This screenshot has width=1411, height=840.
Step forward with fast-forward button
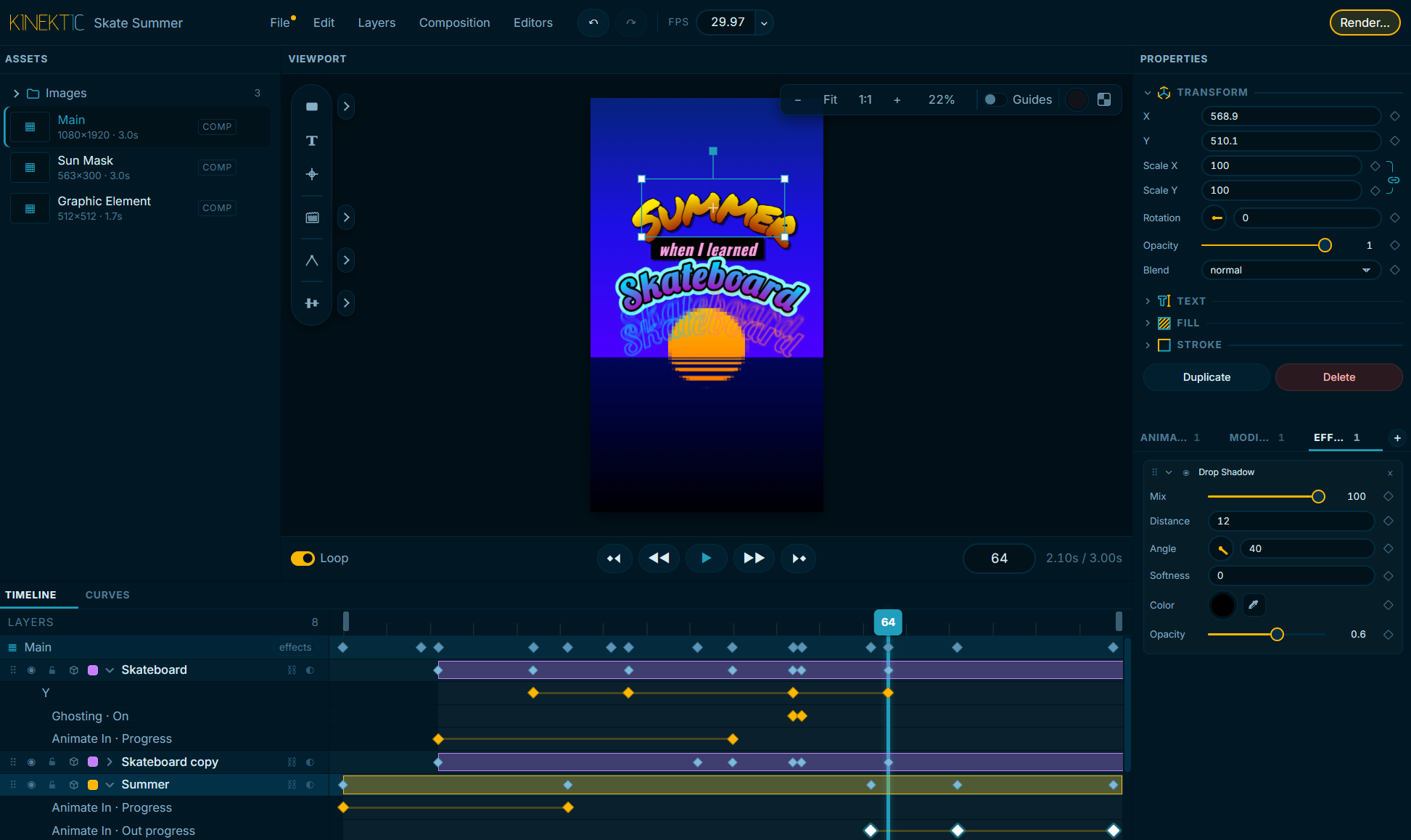coord(754,558)
